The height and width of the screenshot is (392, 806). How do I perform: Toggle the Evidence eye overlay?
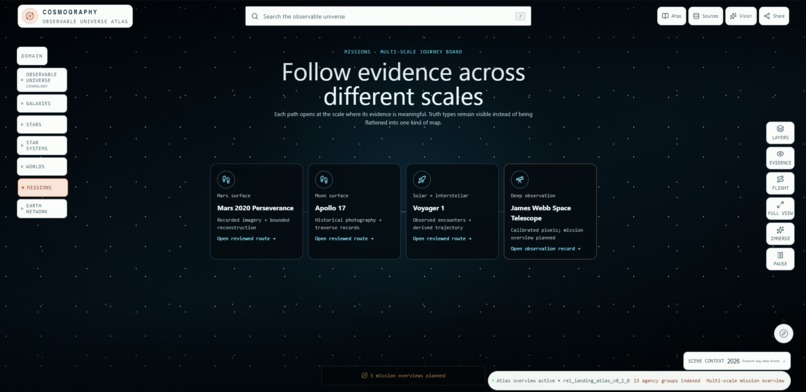[780, 158]
